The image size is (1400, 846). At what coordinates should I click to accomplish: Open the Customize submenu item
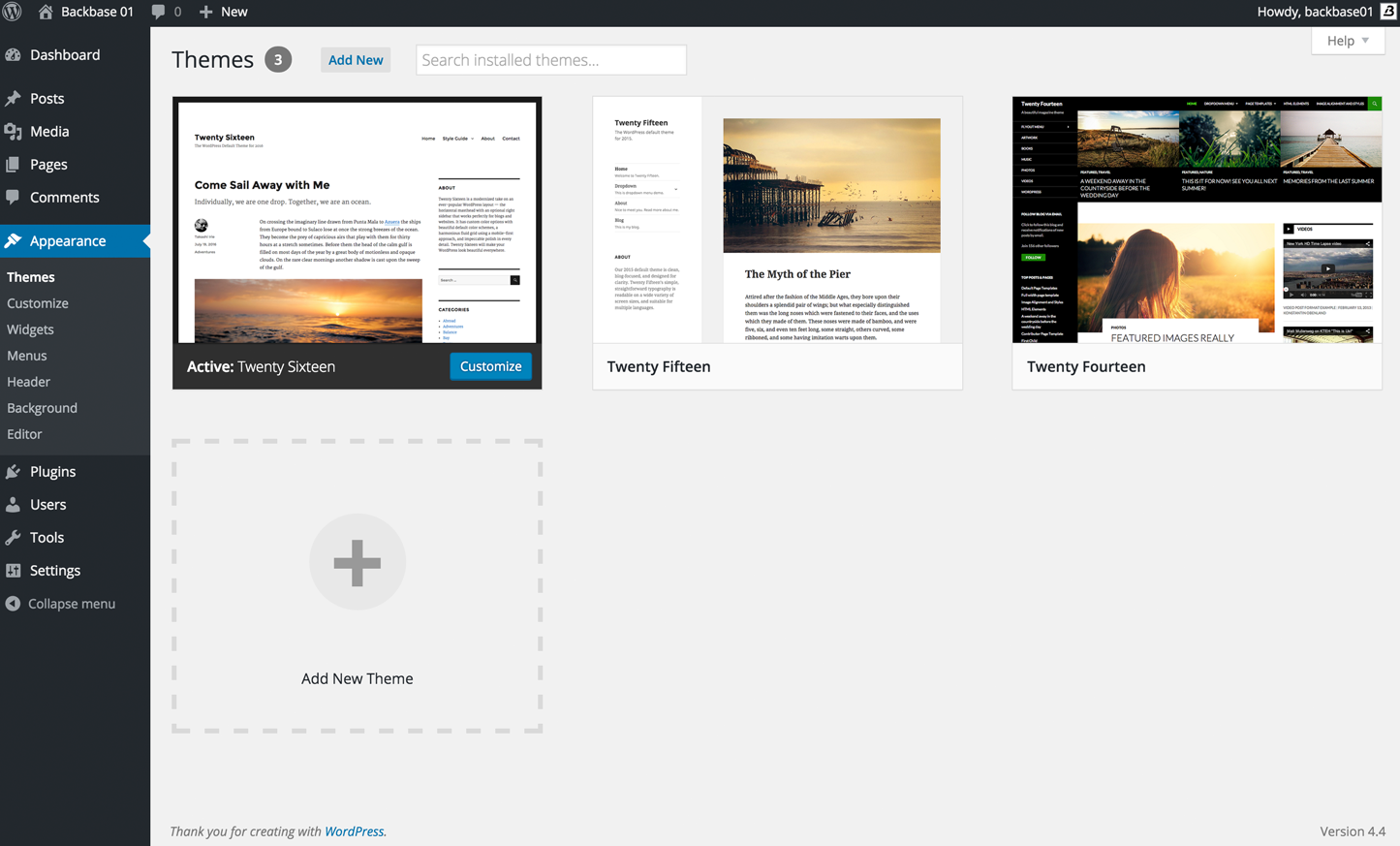(x=38, y=303)
